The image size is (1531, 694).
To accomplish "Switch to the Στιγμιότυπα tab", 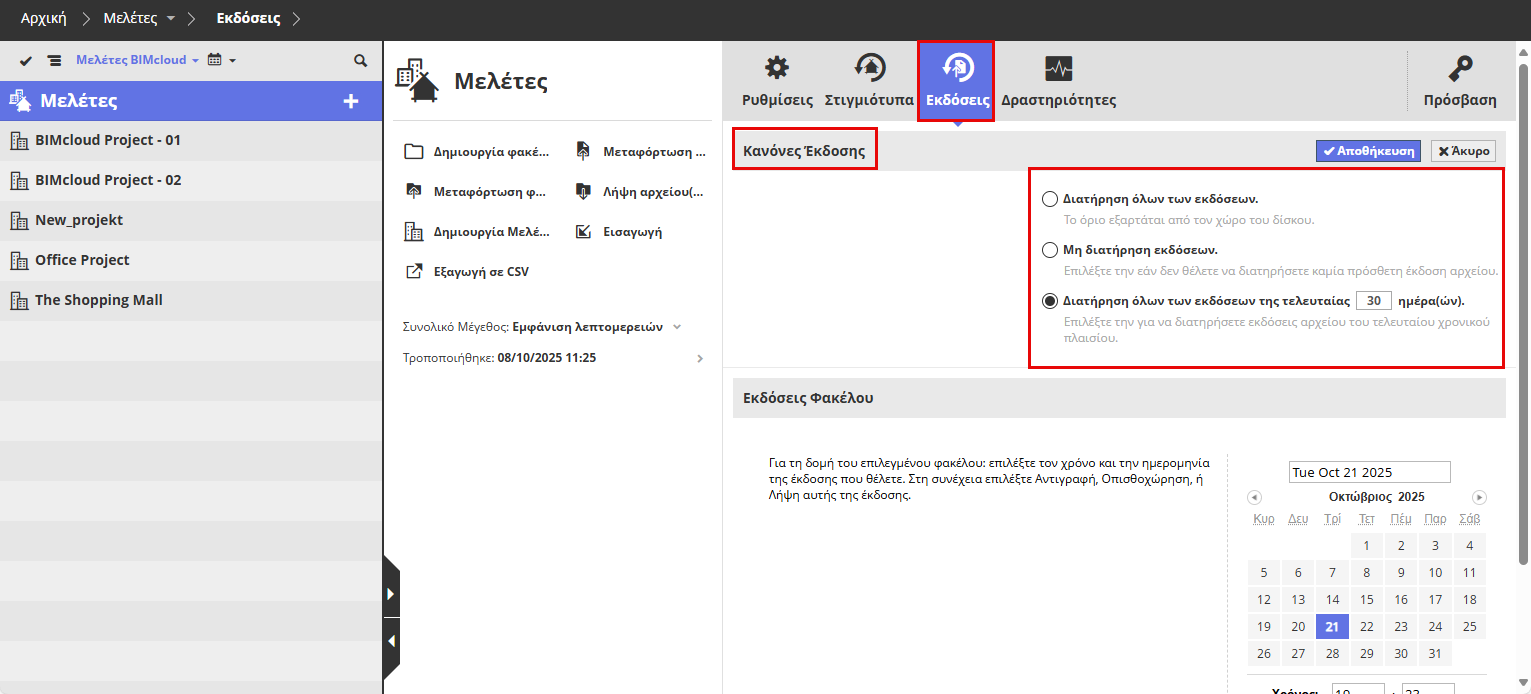I will point(869,81).
